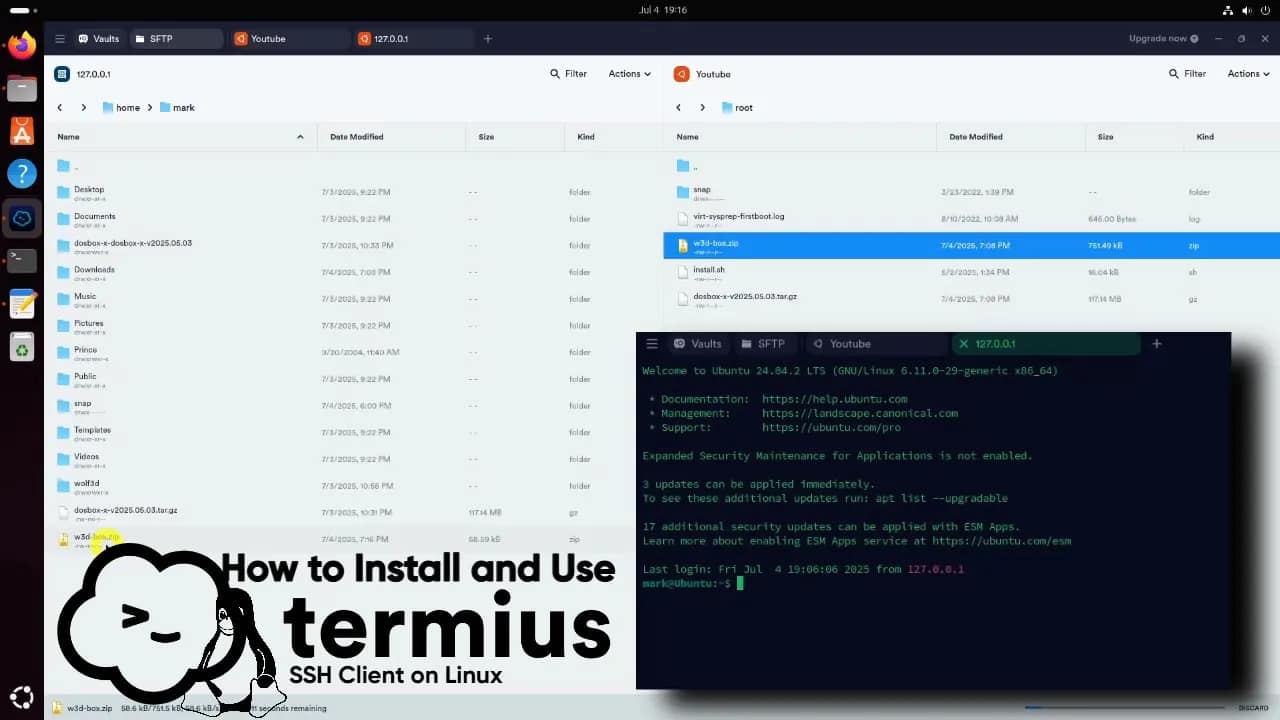Click the Filter search icon in right SFTP pane
1280x720 pixels.
tap(1172, 73)
